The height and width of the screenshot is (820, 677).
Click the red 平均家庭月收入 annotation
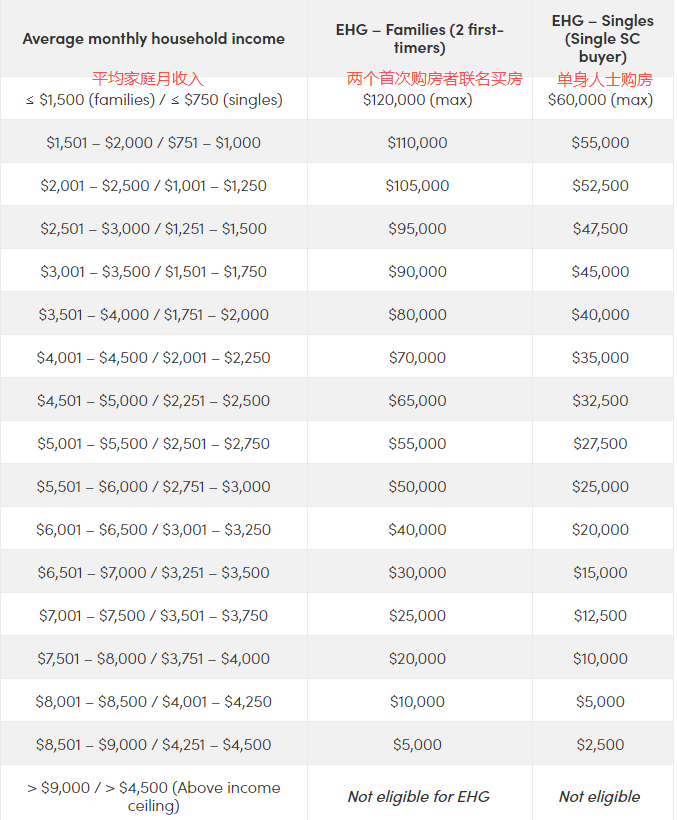pos(148,78)
